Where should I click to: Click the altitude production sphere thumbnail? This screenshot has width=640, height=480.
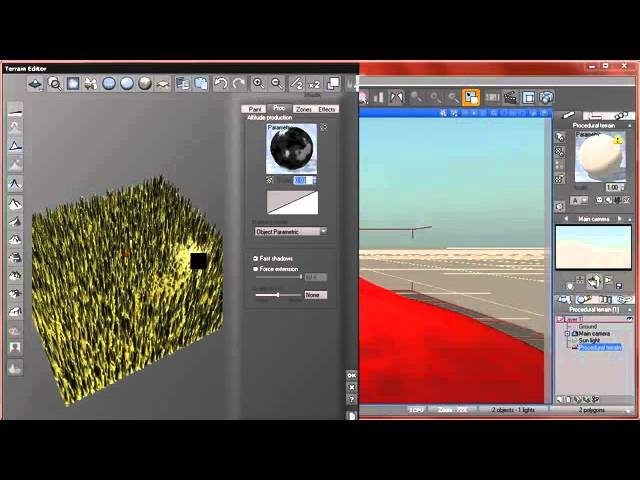tap(292, 149)
